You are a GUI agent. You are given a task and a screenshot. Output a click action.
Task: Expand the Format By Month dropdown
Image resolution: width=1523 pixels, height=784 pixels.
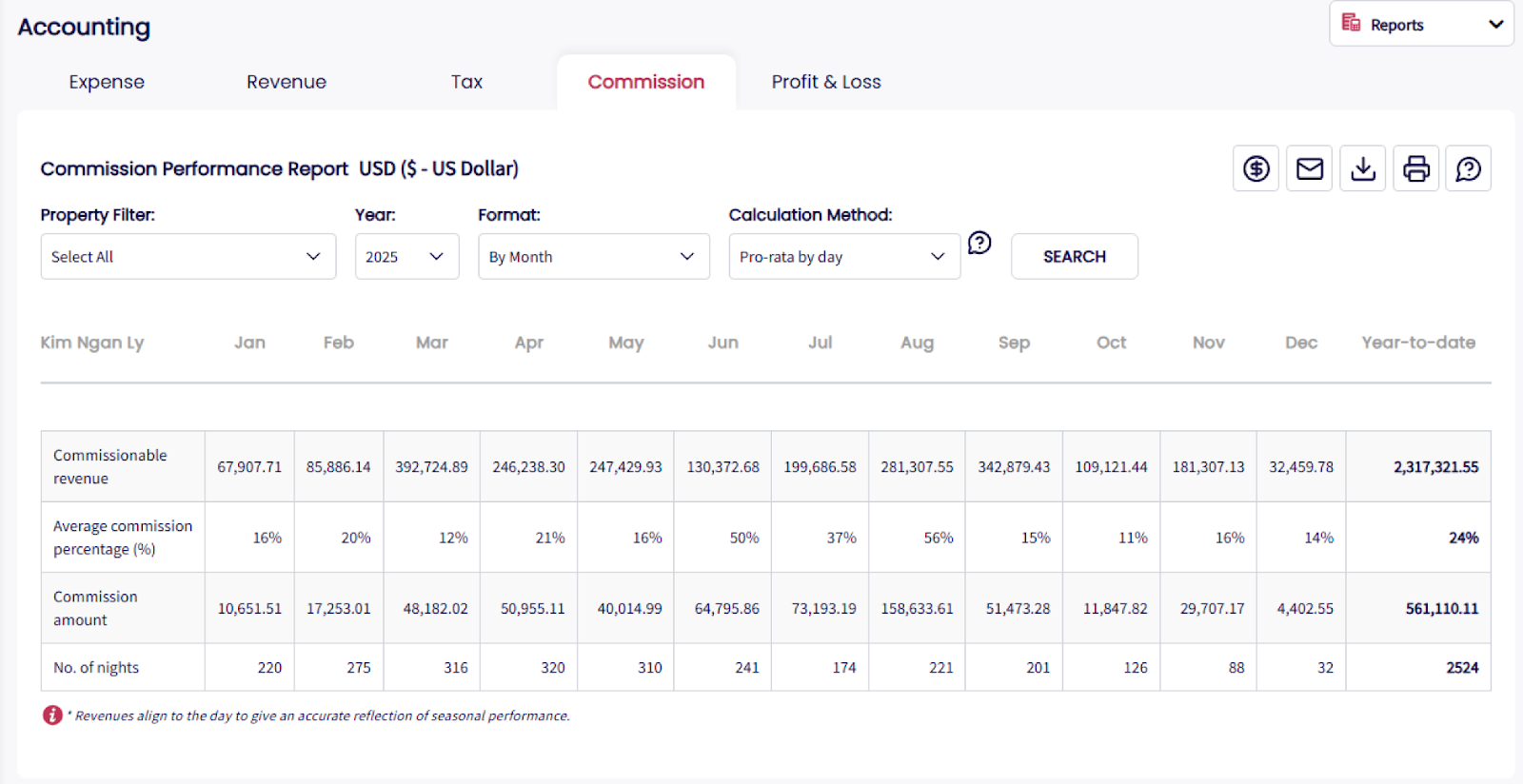(x=593, y=257)
